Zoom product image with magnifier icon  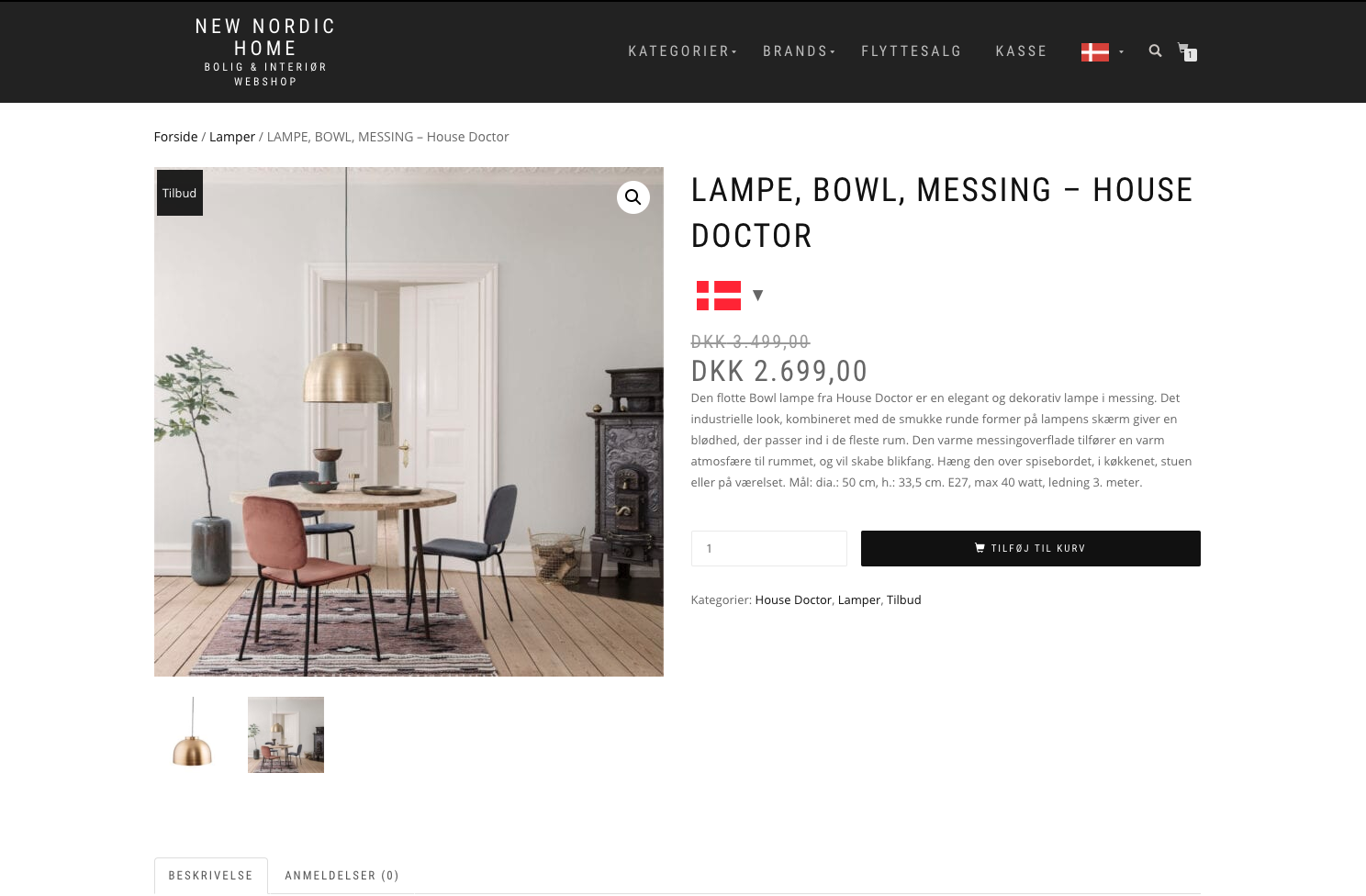point(633,197)
